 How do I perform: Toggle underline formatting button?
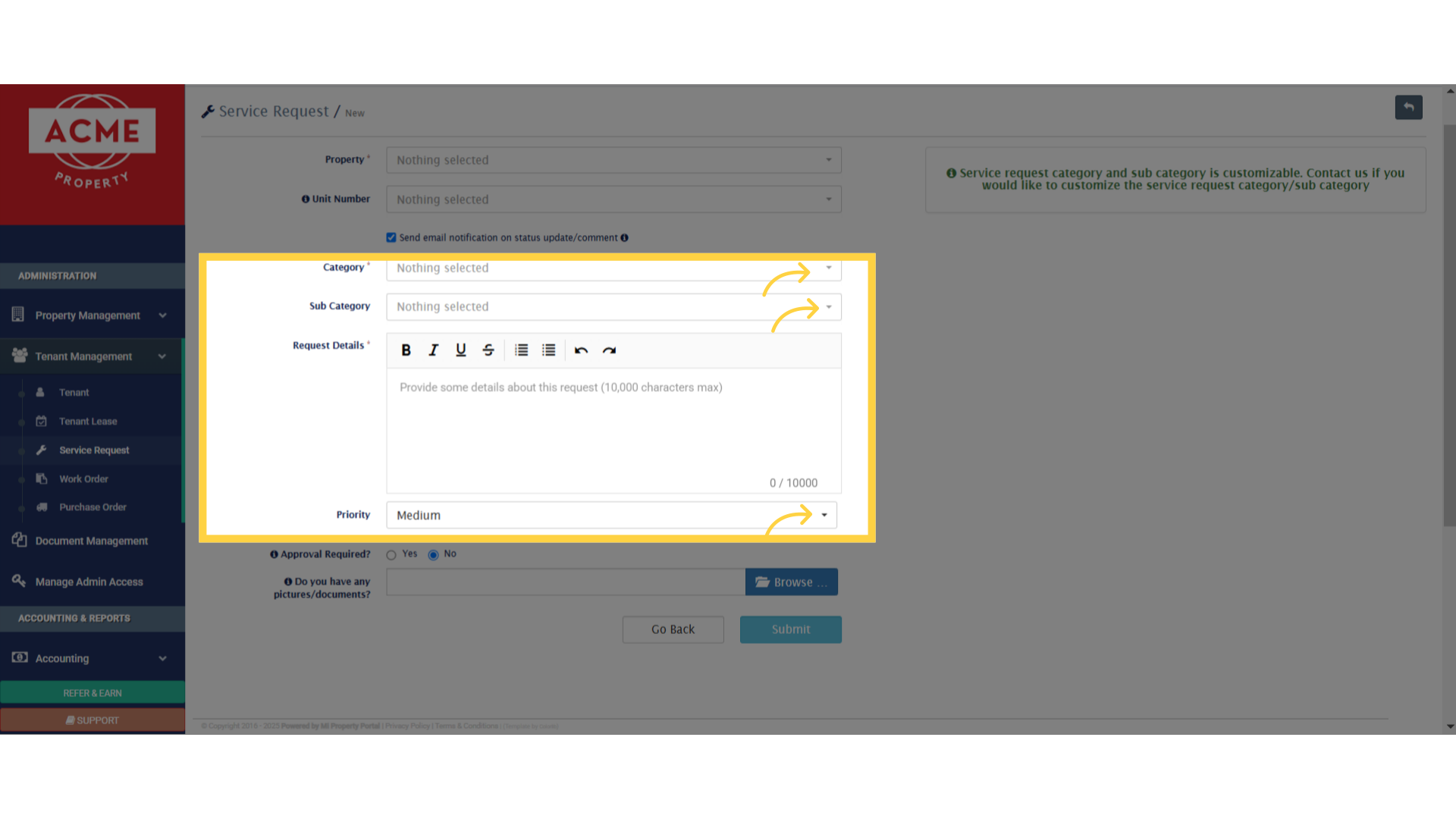point(460,350)
